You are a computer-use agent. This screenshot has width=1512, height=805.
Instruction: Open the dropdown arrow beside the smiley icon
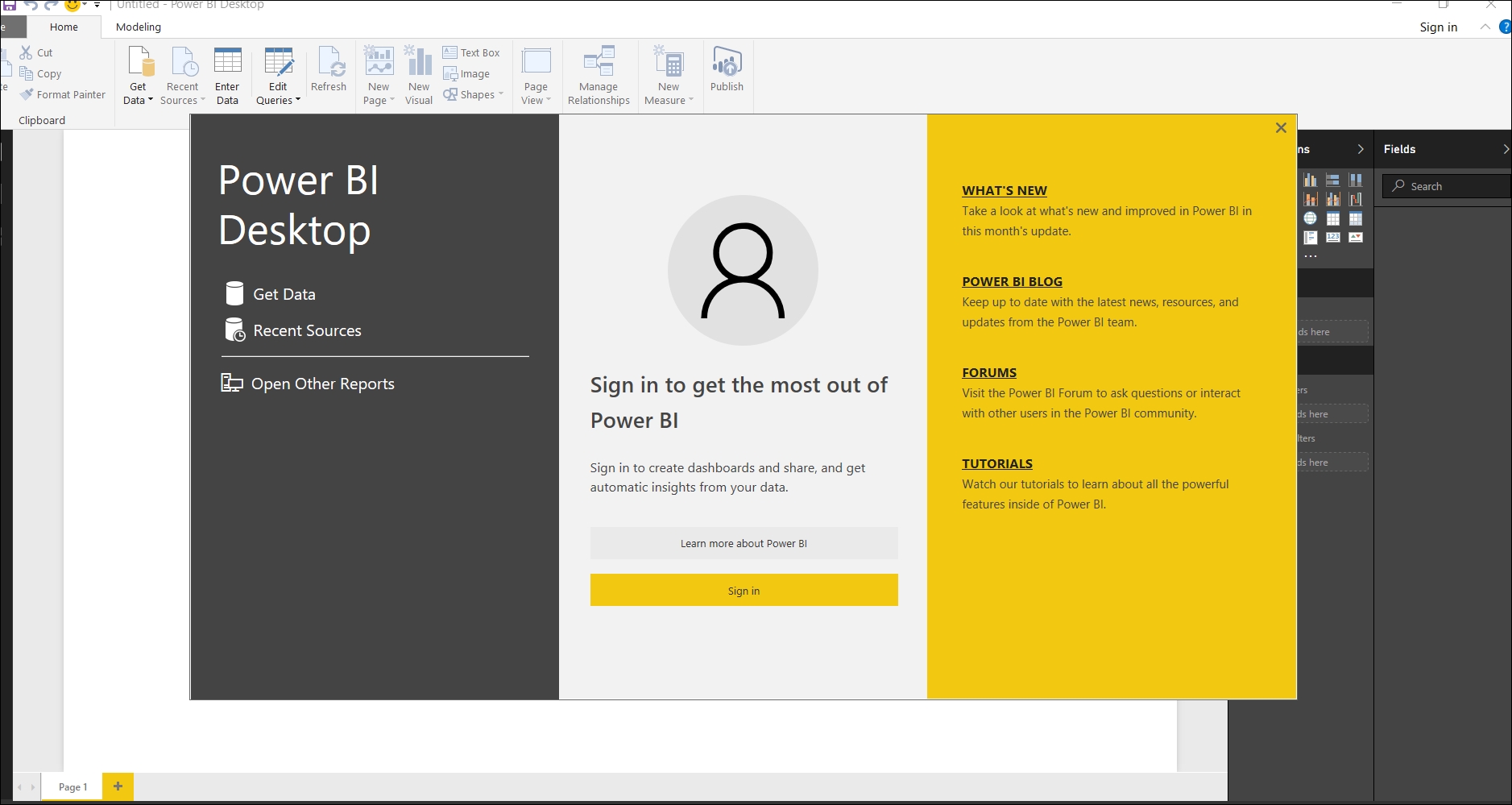click(85, 5)
